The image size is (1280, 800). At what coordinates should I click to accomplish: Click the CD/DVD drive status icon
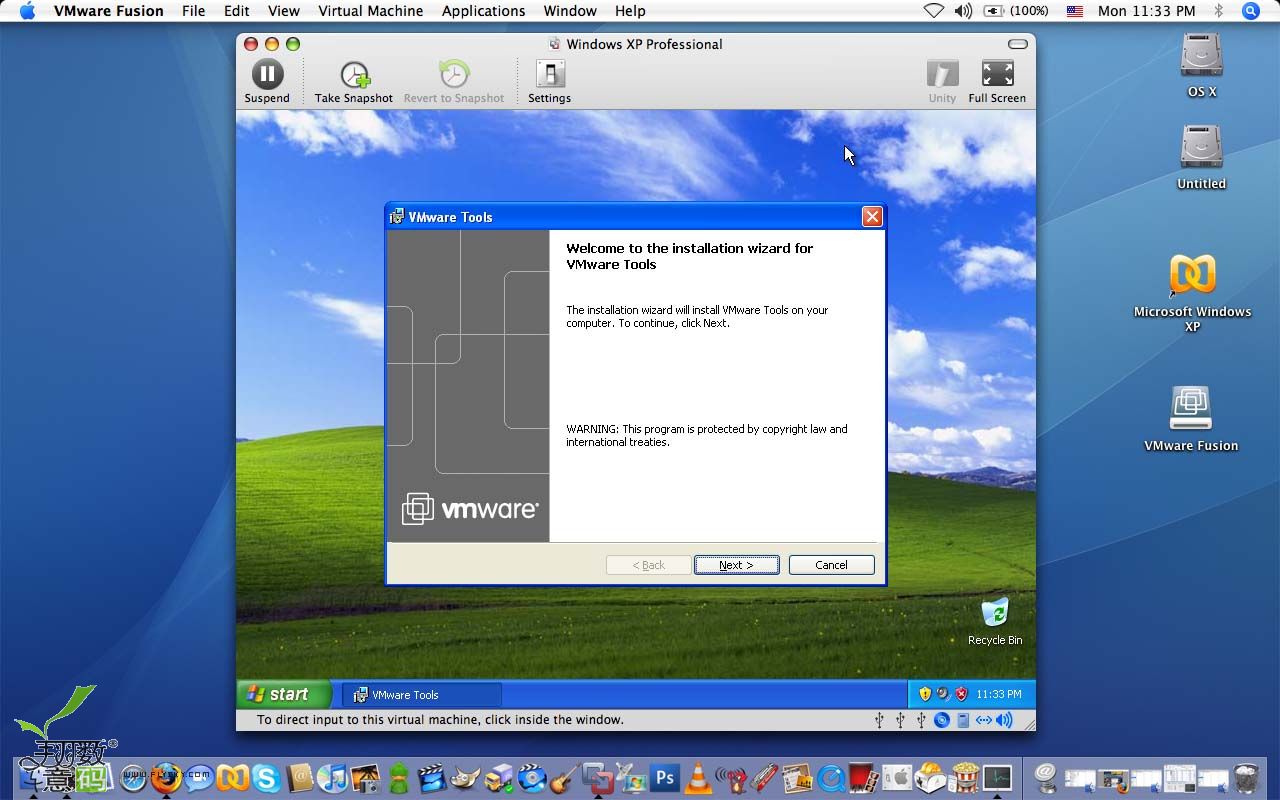(942, 720)
